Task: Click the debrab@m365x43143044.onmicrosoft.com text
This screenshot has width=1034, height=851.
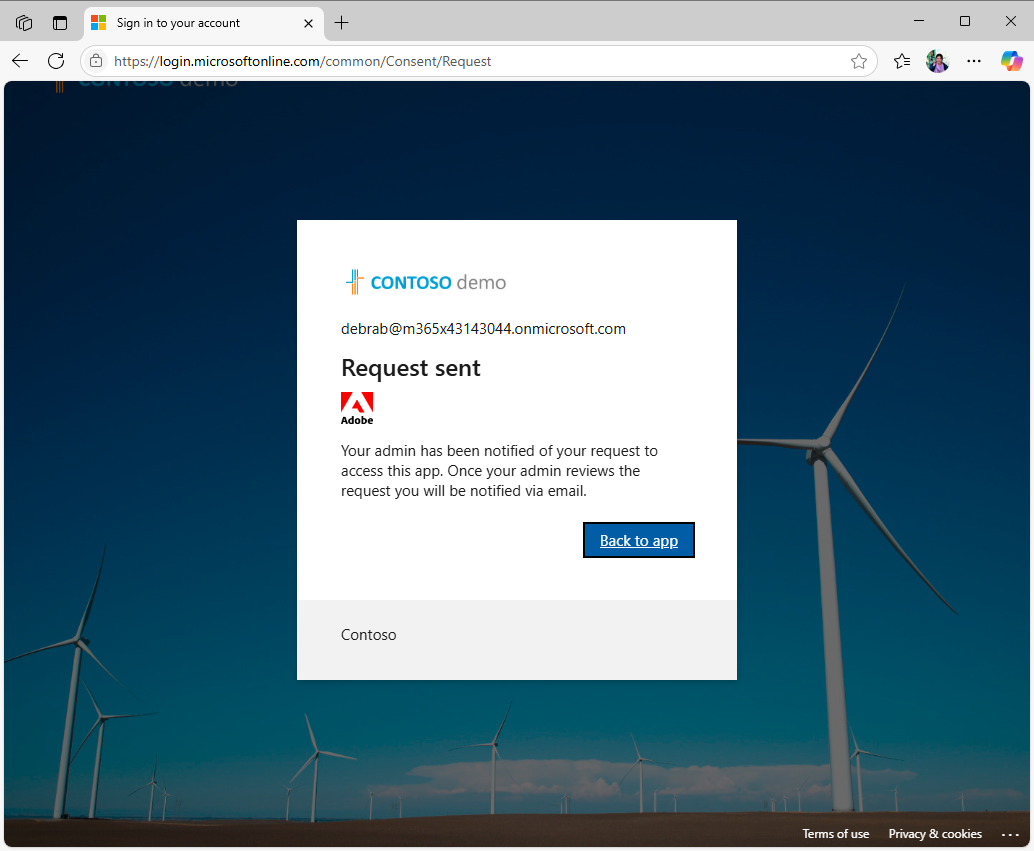Action: pos(483,329)
